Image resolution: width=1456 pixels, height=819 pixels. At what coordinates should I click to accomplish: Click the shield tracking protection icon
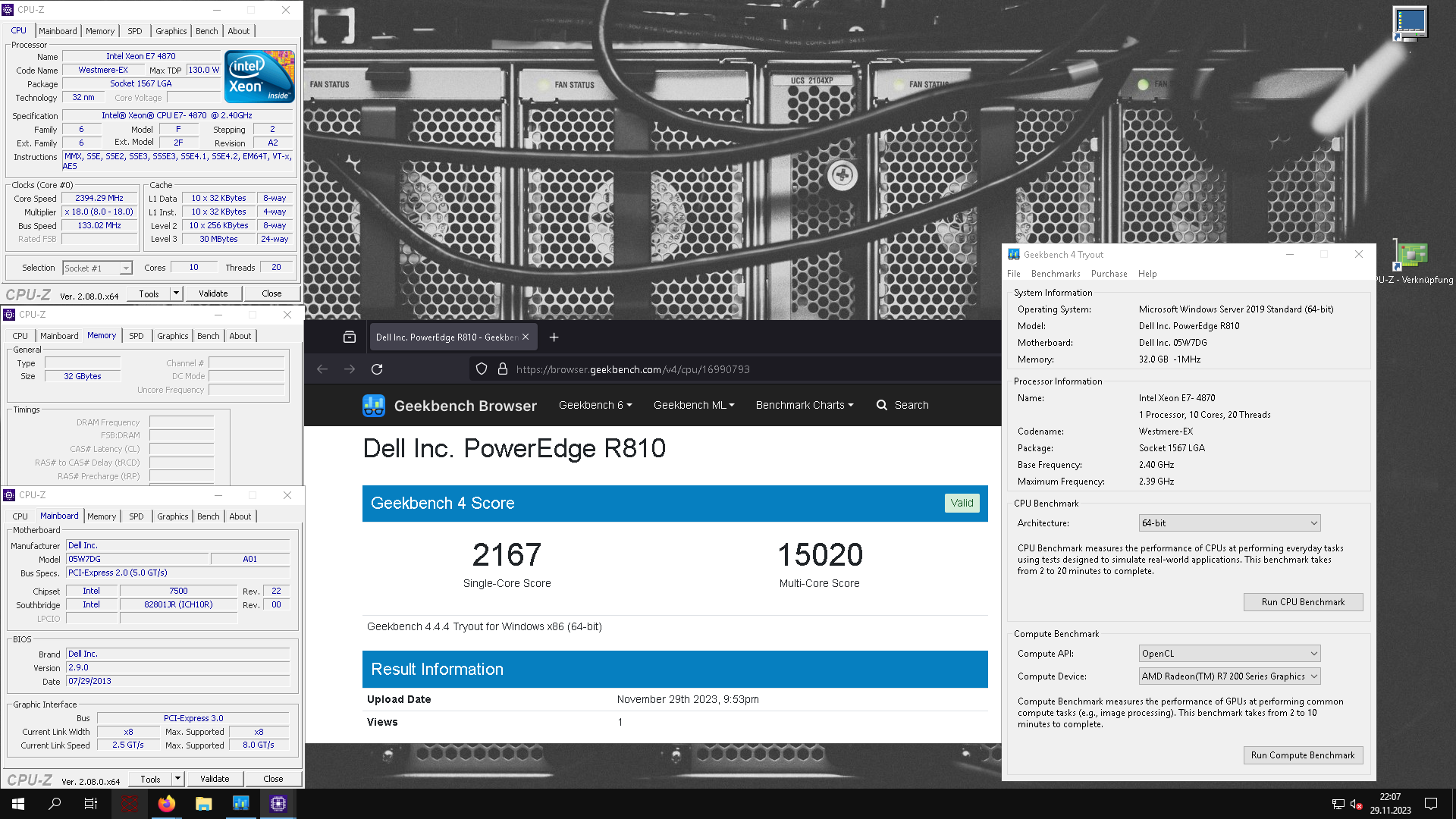(482, 369)
